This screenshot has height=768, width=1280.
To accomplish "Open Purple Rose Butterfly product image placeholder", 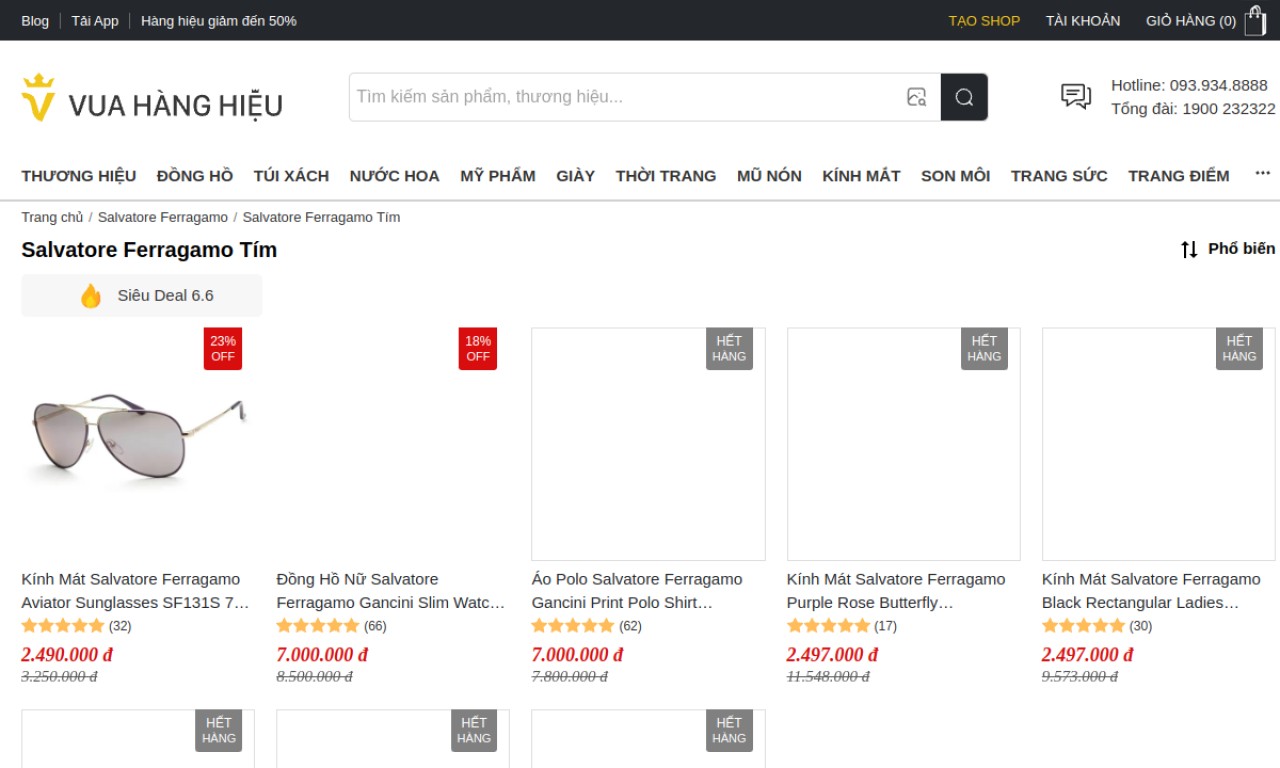I will click(x=903, y=444).
